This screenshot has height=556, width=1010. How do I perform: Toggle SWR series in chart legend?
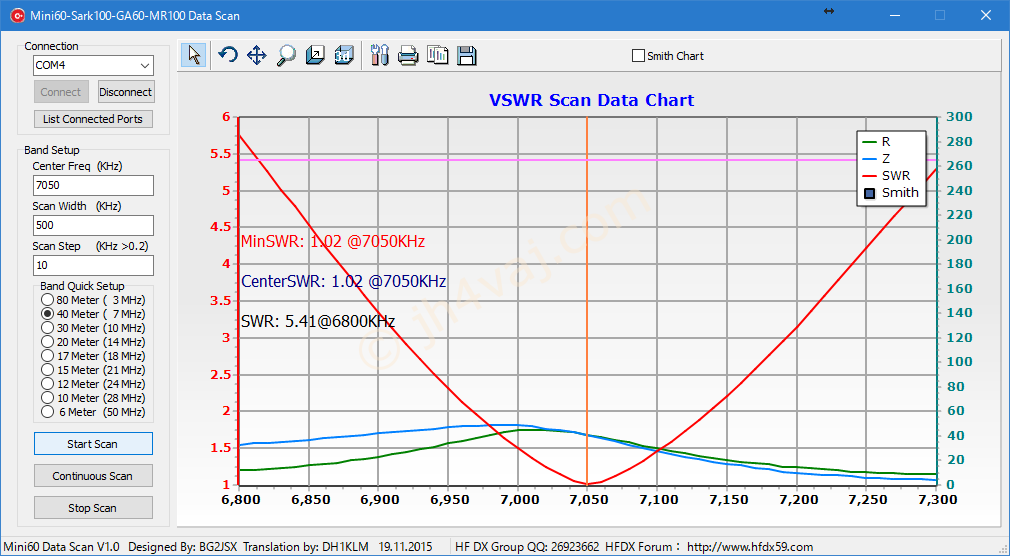point(886,175)
